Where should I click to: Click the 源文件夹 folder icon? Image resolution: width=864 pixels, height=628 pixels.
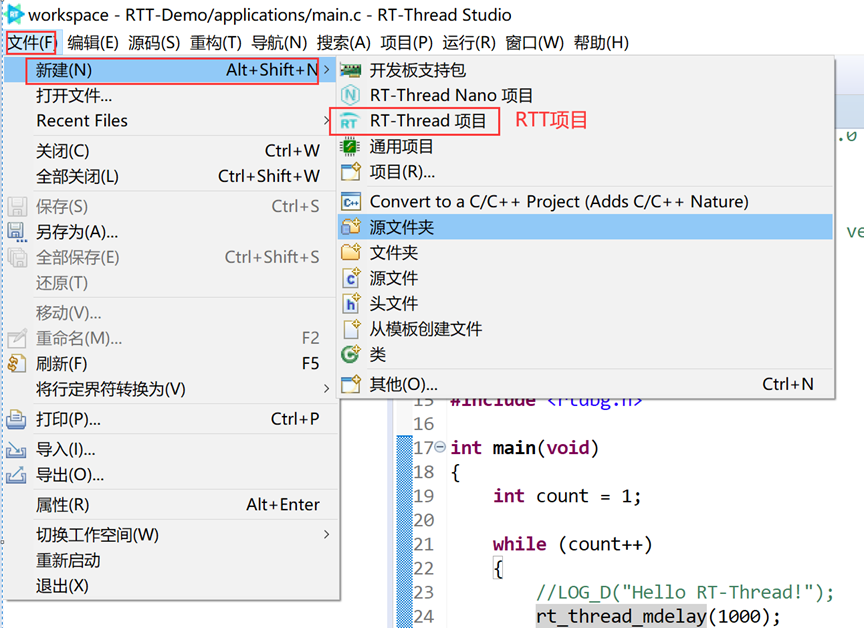(350, 227)
